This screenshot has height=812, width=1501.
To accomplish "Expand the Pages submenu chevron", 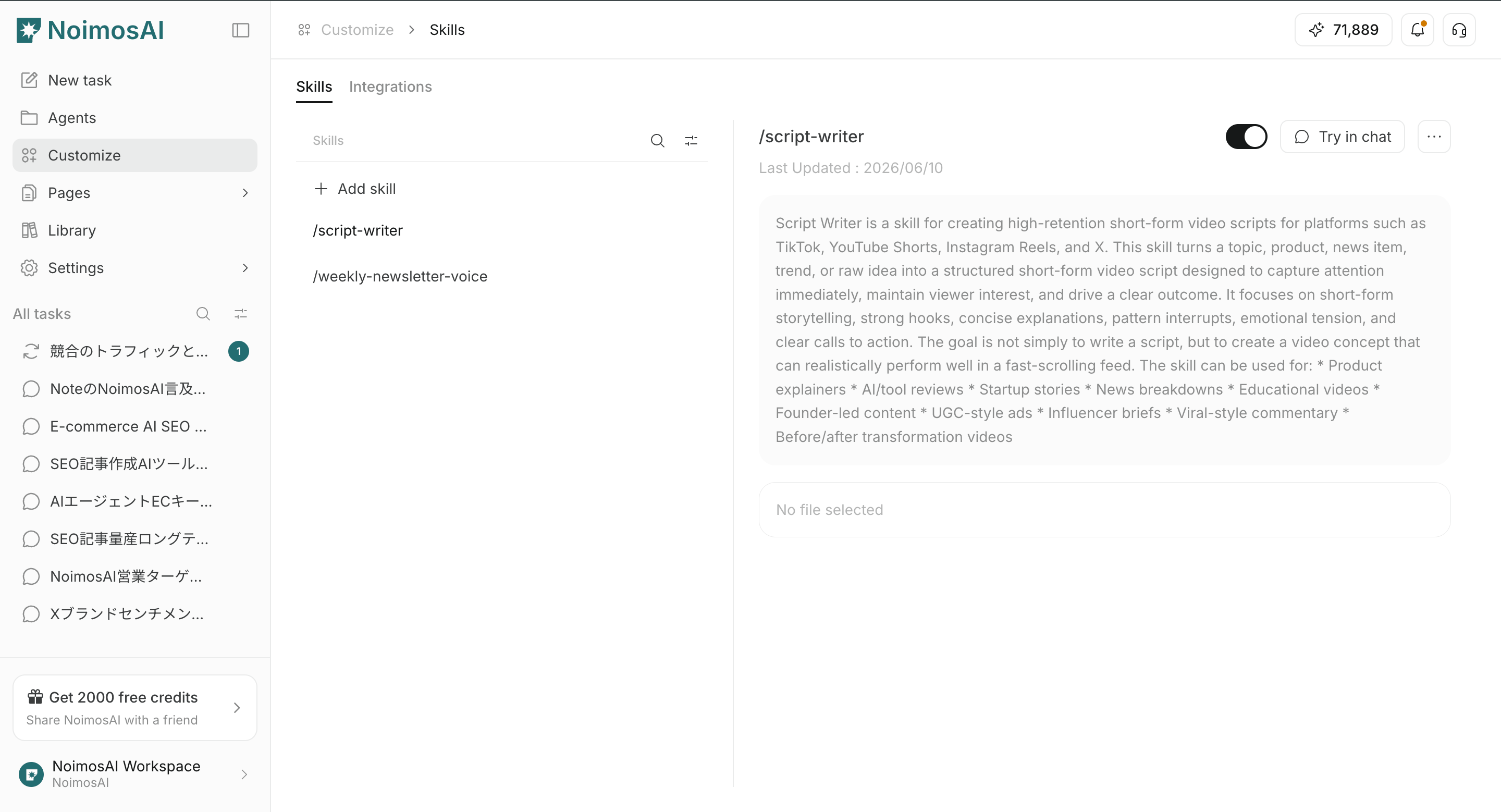I will tap(245, 193).
